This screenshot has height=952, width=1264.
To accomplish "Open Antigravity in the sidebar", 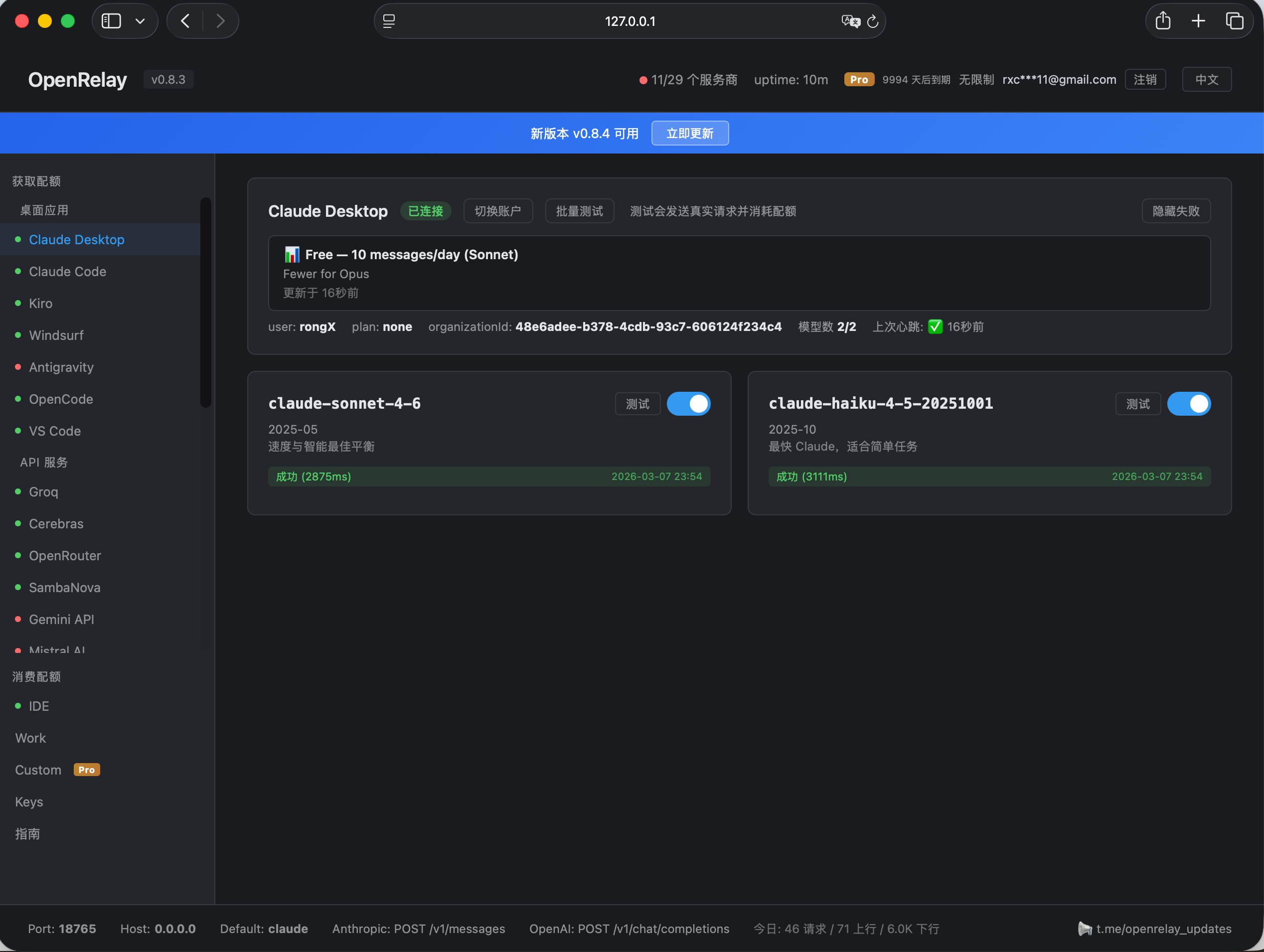I will point(100,367).
